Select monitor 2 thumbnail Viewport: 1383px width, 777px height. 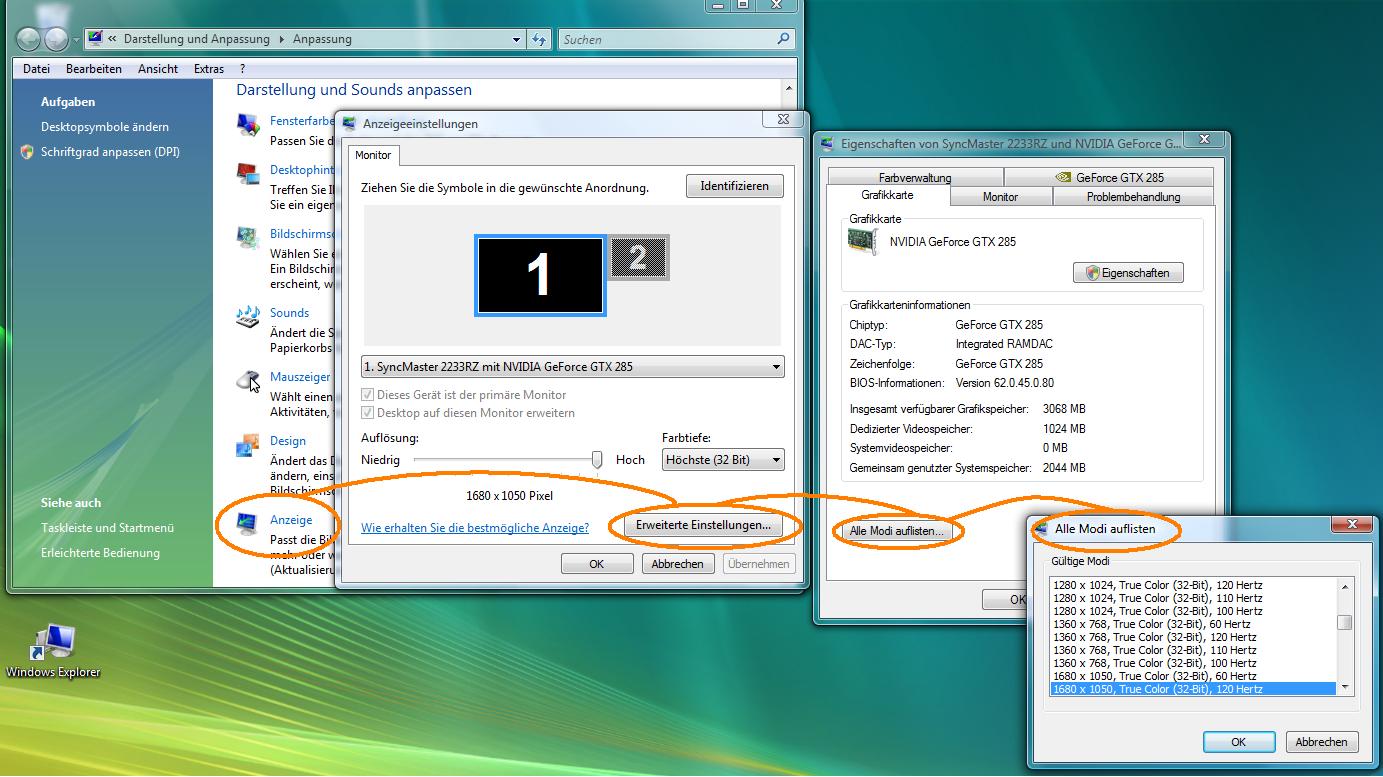pyautogui.click(x=638, y=258)
